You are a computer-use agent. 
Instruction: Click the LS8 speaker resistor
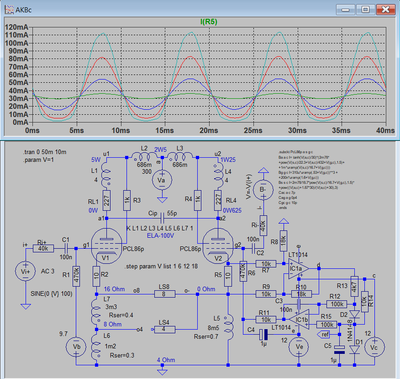tap(164, 294)
